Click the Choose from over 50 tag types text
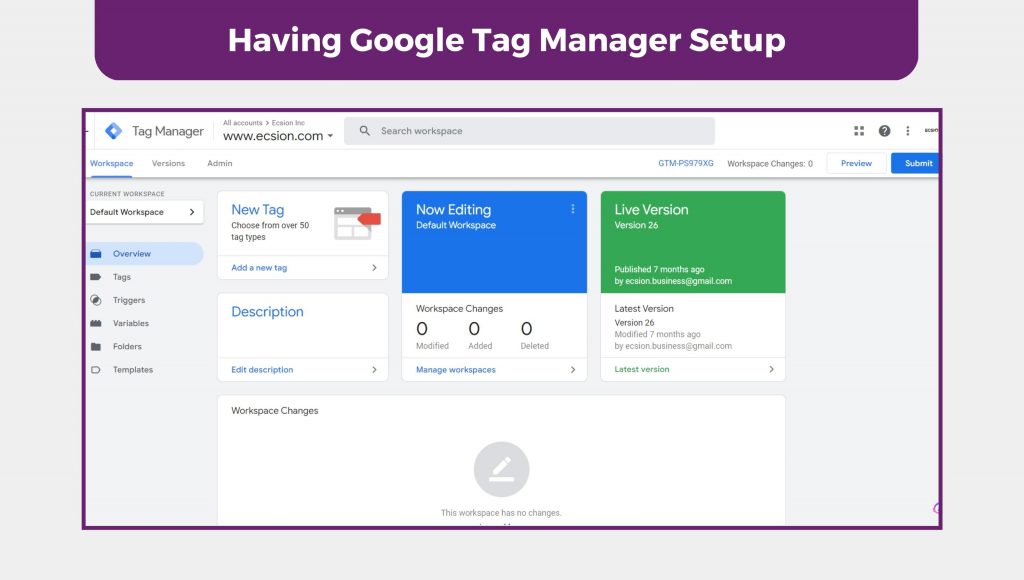 270,231
